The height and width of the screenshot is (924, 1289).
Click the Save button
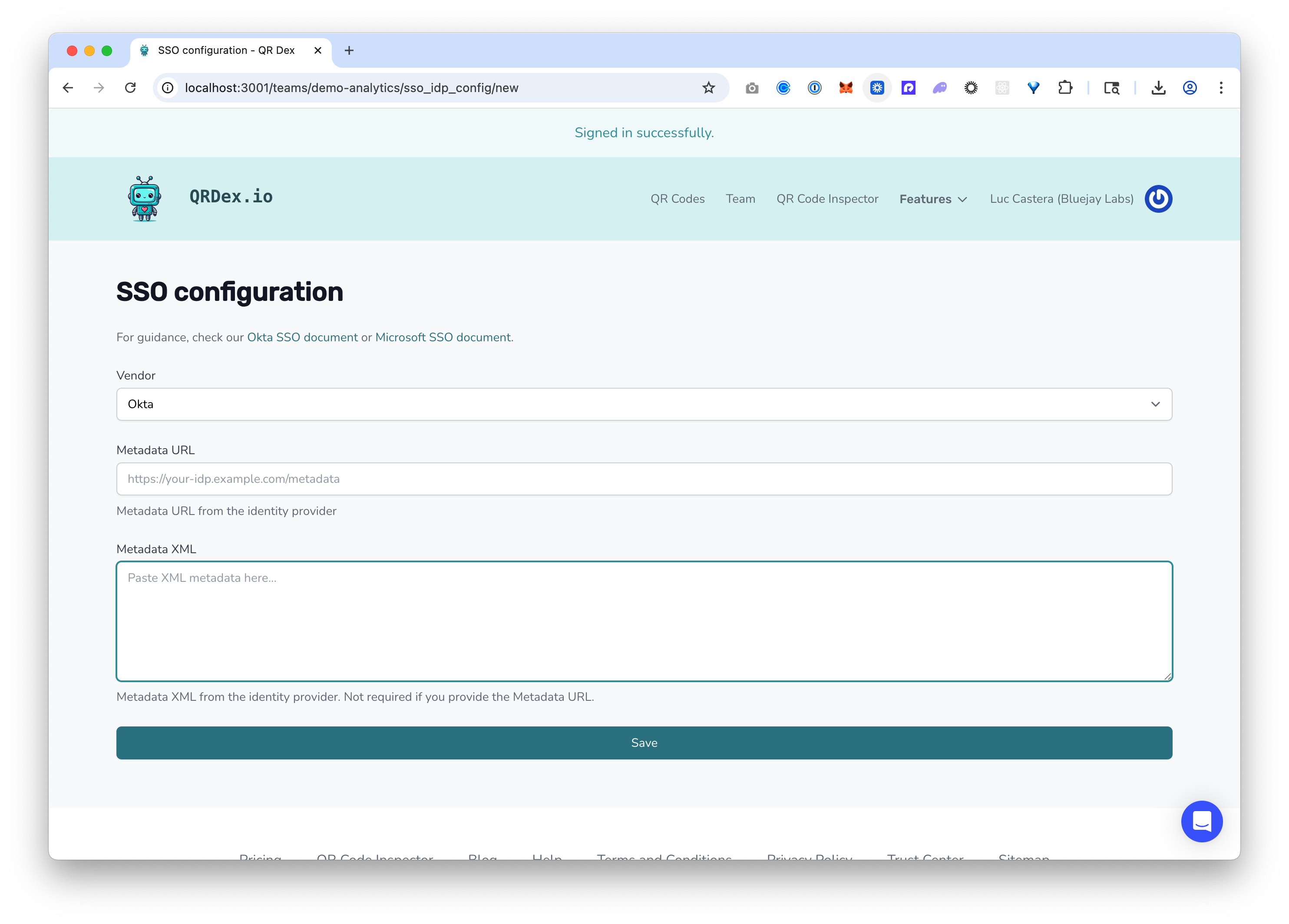643,743
